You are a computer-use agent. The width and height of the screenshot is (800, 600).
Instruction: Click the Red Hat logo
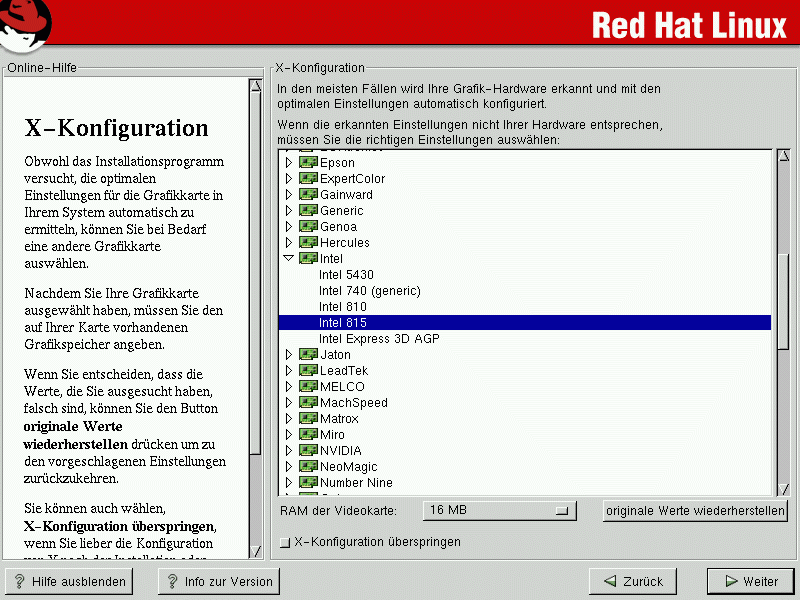[x=27, y=25]
